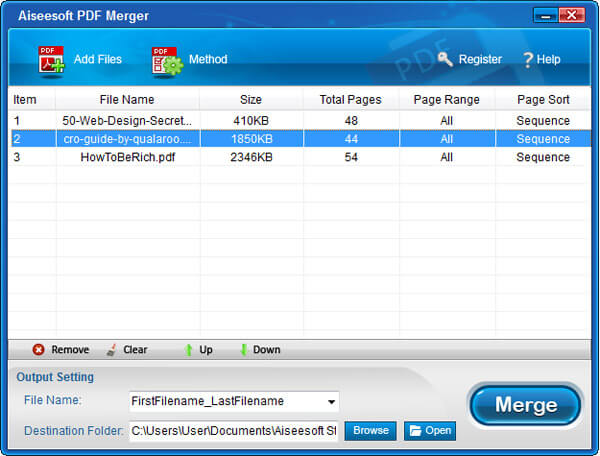The height and width of the screenshot is (456, 600).
Task: Click the Register text link
Action: click(x=480, y=59)
